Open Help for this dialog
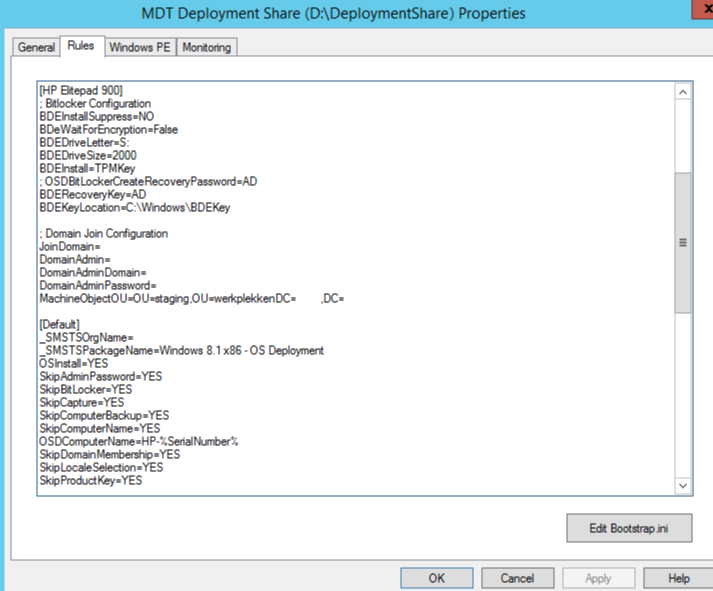 (x=678, y=578)
